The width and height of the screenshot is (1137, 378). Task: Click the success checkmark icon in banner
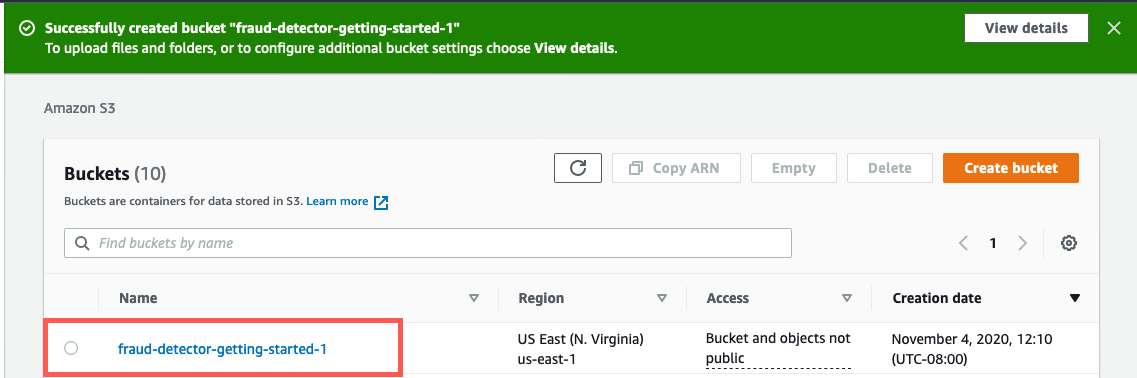click(27, 28)
